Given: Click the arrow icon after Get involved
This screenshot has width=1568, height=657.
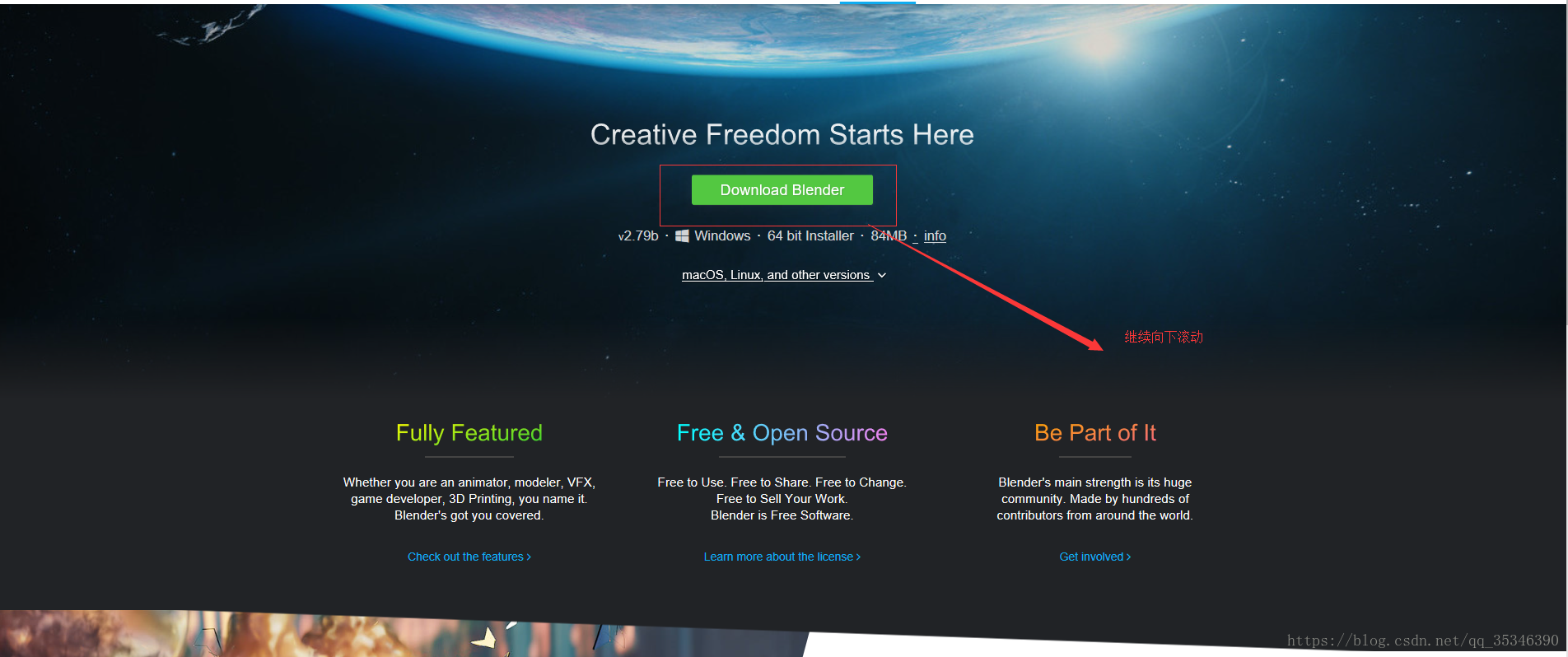Looking at the screenshot, I should click(1128, 557).
